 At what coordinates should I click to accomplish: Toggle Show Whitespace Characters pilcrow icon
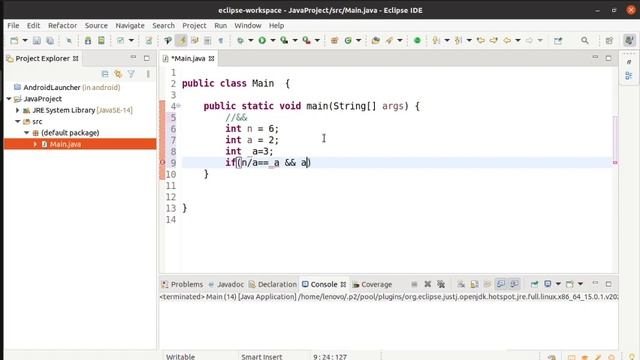click(221, 40)
